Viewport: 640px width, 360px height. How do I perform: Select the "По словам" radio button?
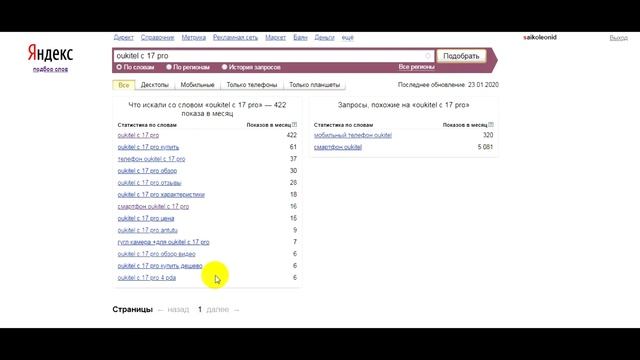[119, 67]
